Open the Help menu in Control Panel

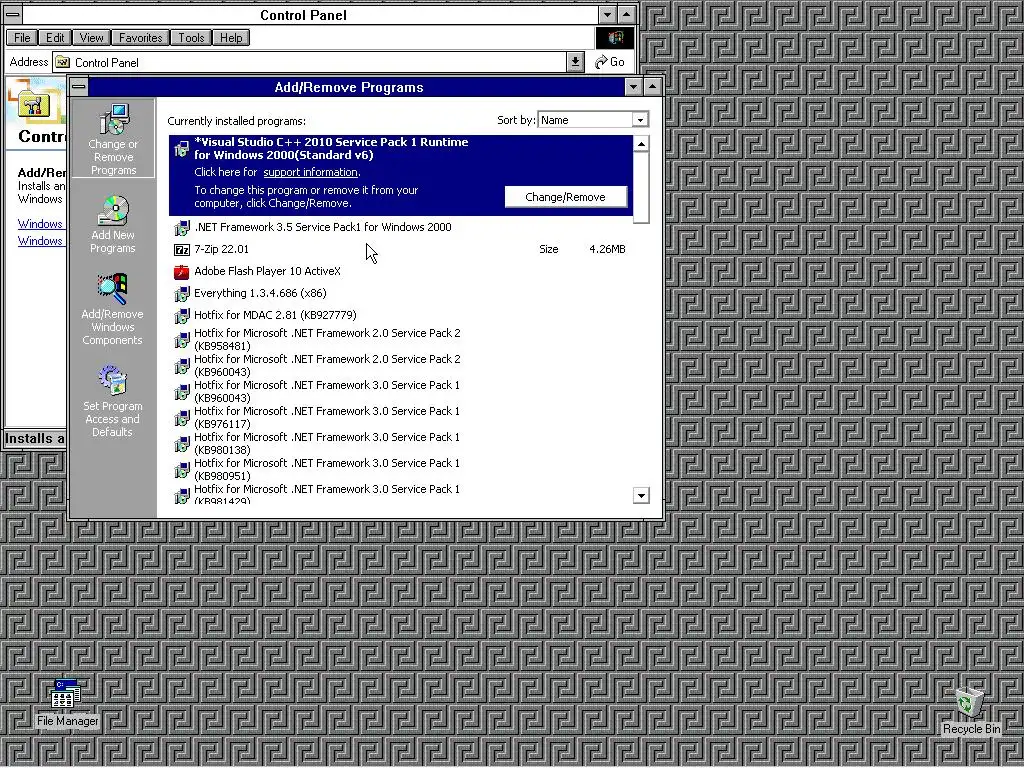(x=231, y=38)
